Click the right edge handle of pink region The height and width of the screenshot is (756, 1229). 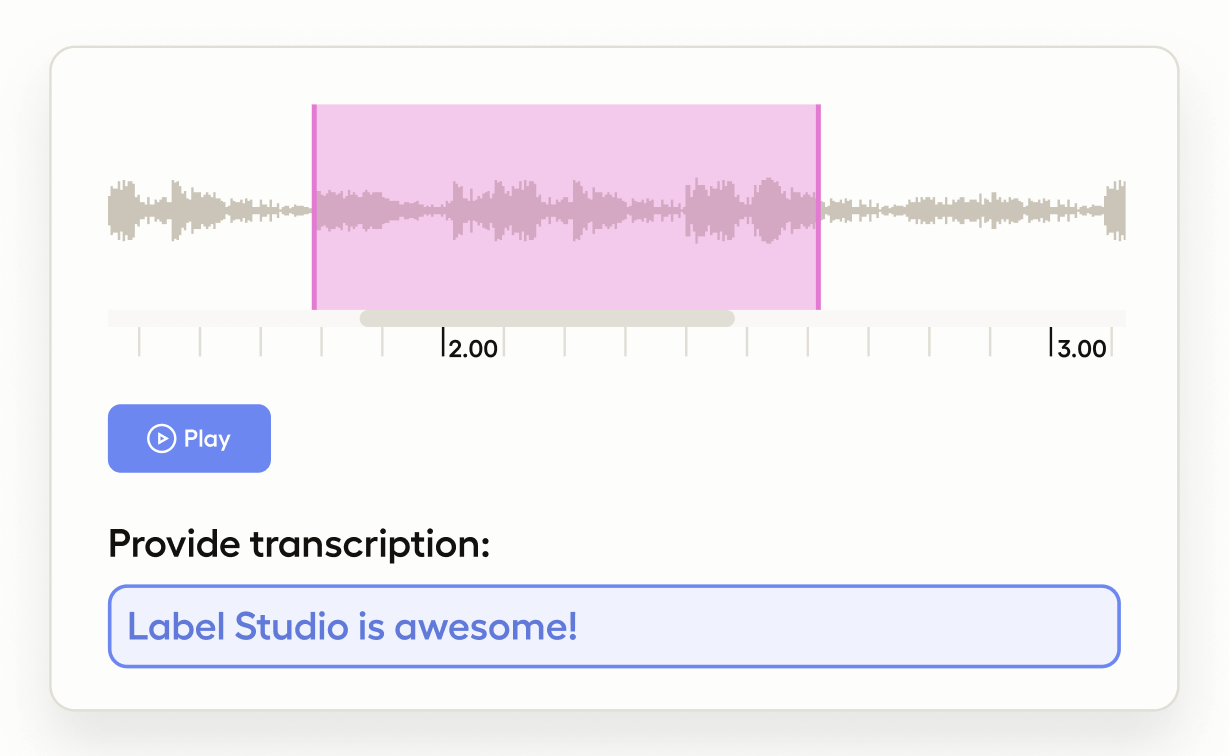click(x=818, y=207)
